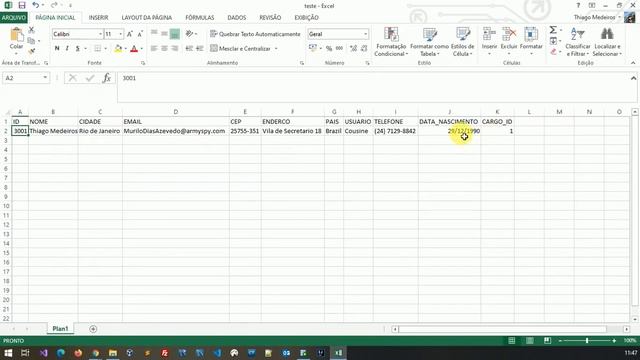Click Mesclar e Centralizar button

tap(241, 49)
